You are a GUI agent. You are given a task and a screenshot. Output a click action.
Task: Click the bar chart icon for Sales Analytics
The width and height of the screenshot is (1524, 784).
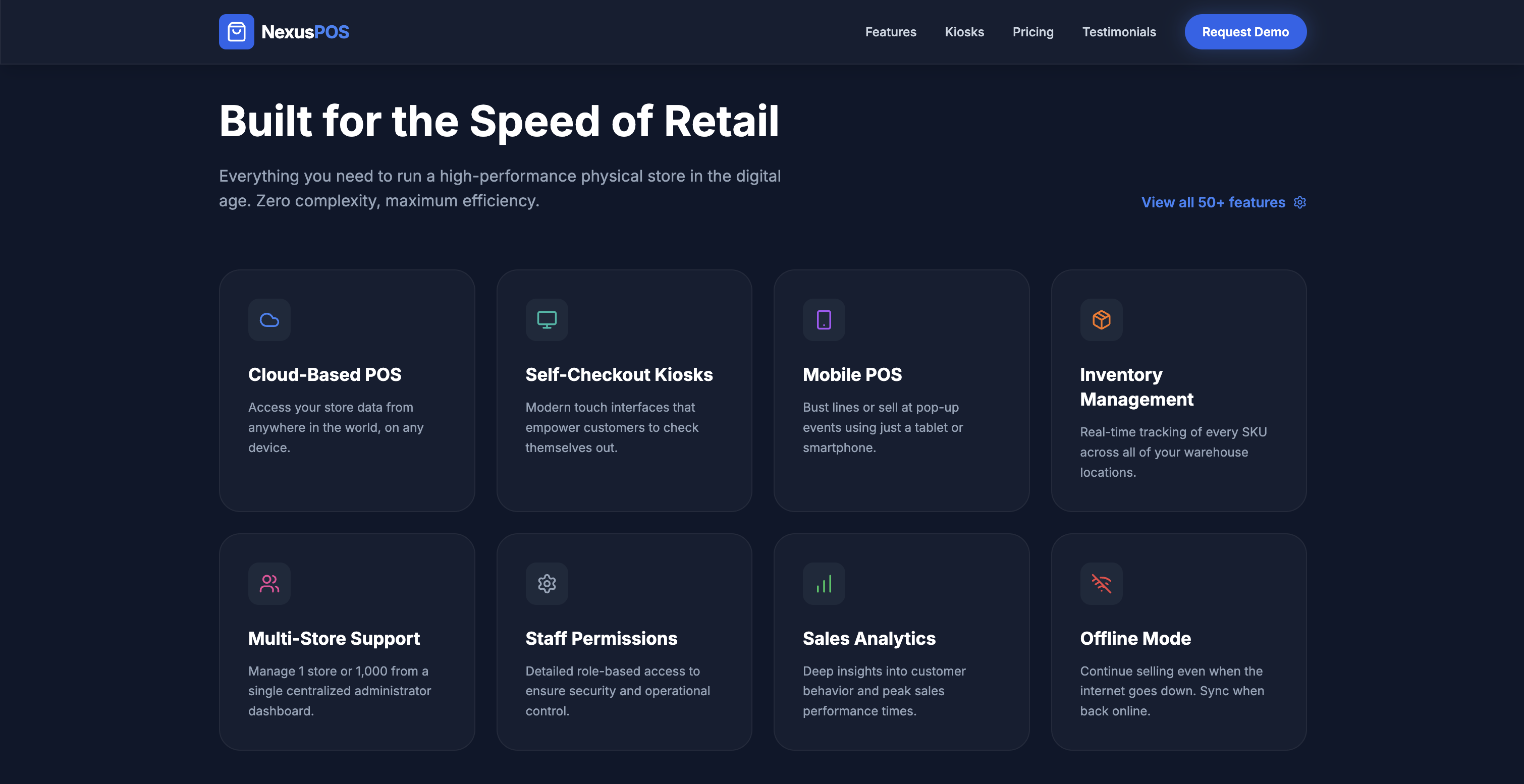[824, 584]
